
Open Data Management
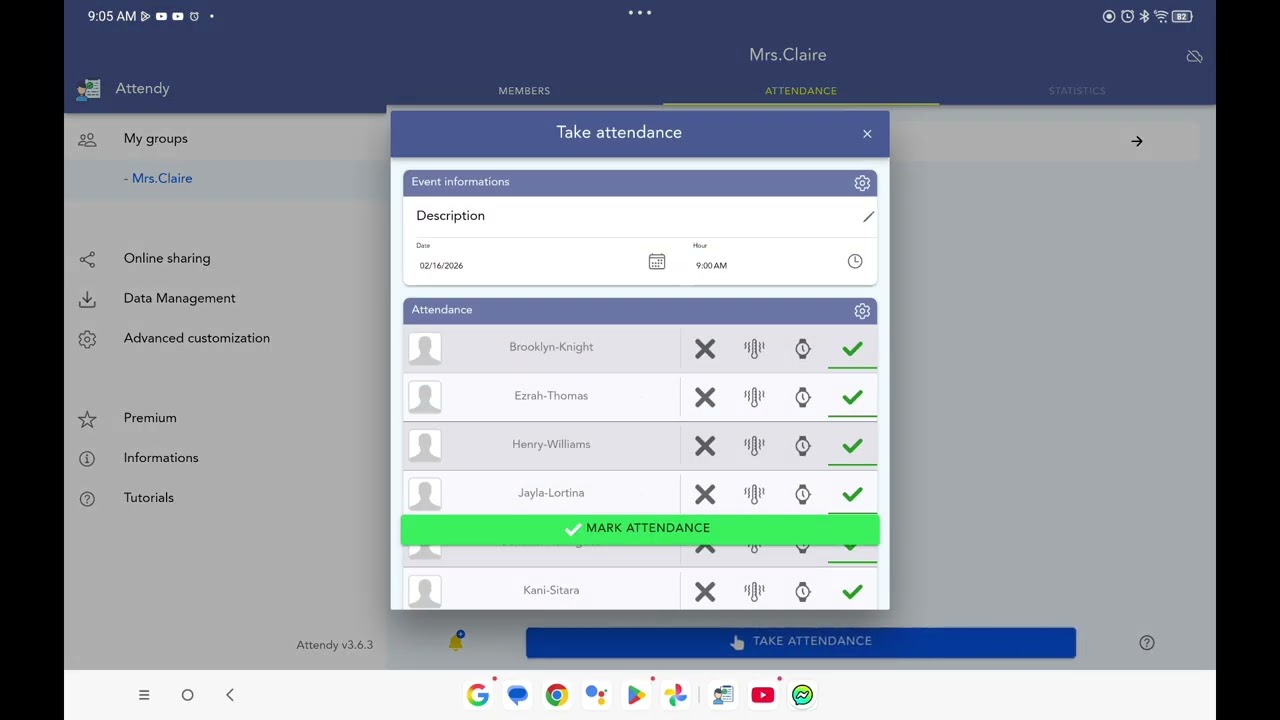[180, 298]
